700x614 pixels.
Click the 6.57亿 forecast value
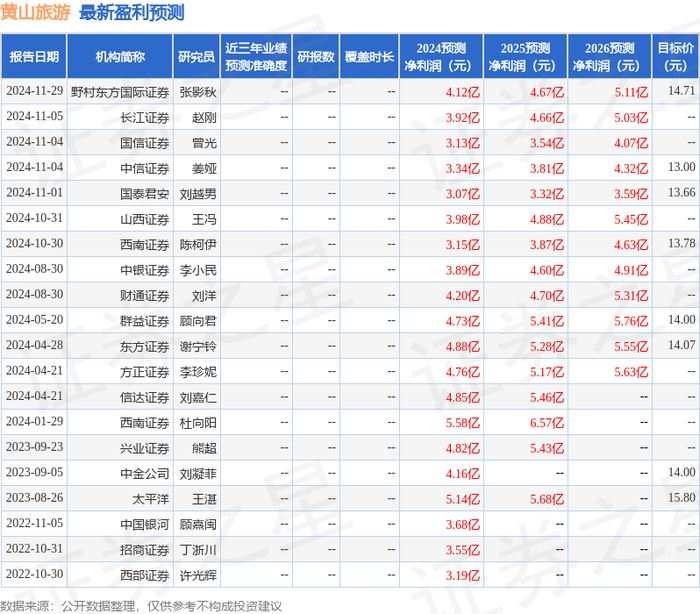click(x=547, y=423)
